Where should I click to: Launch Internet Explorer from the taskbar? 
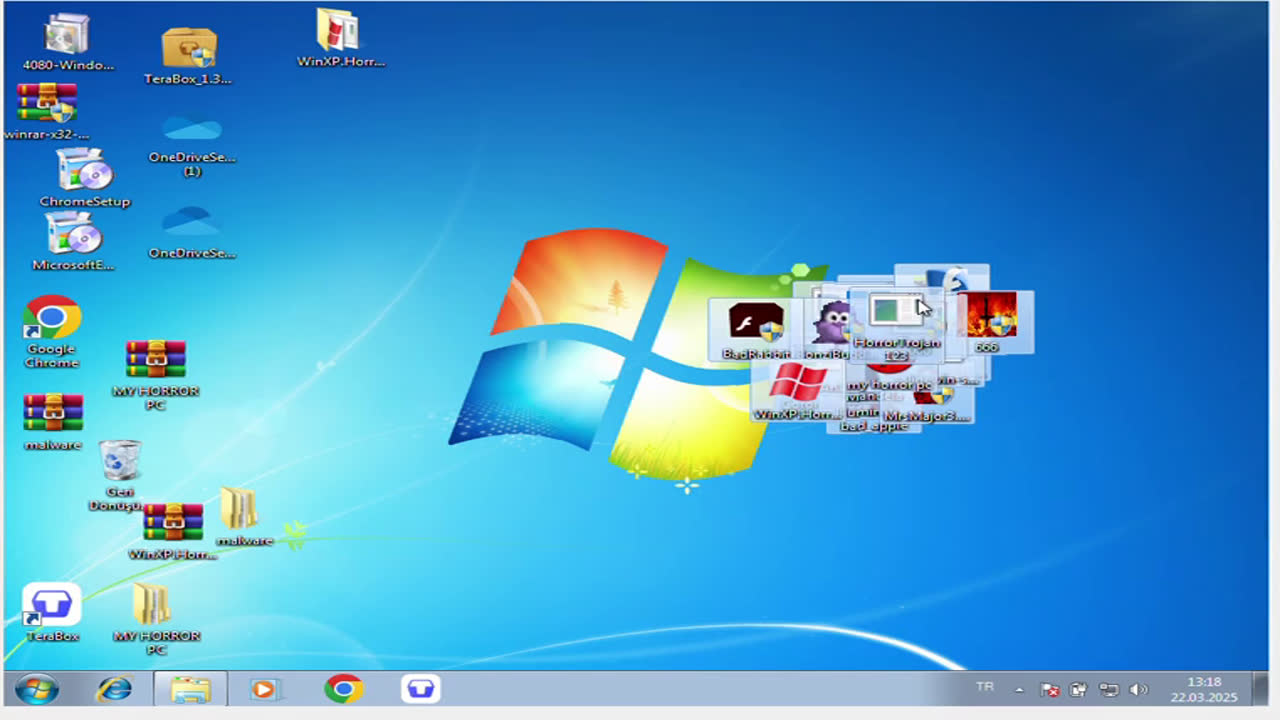114,689
